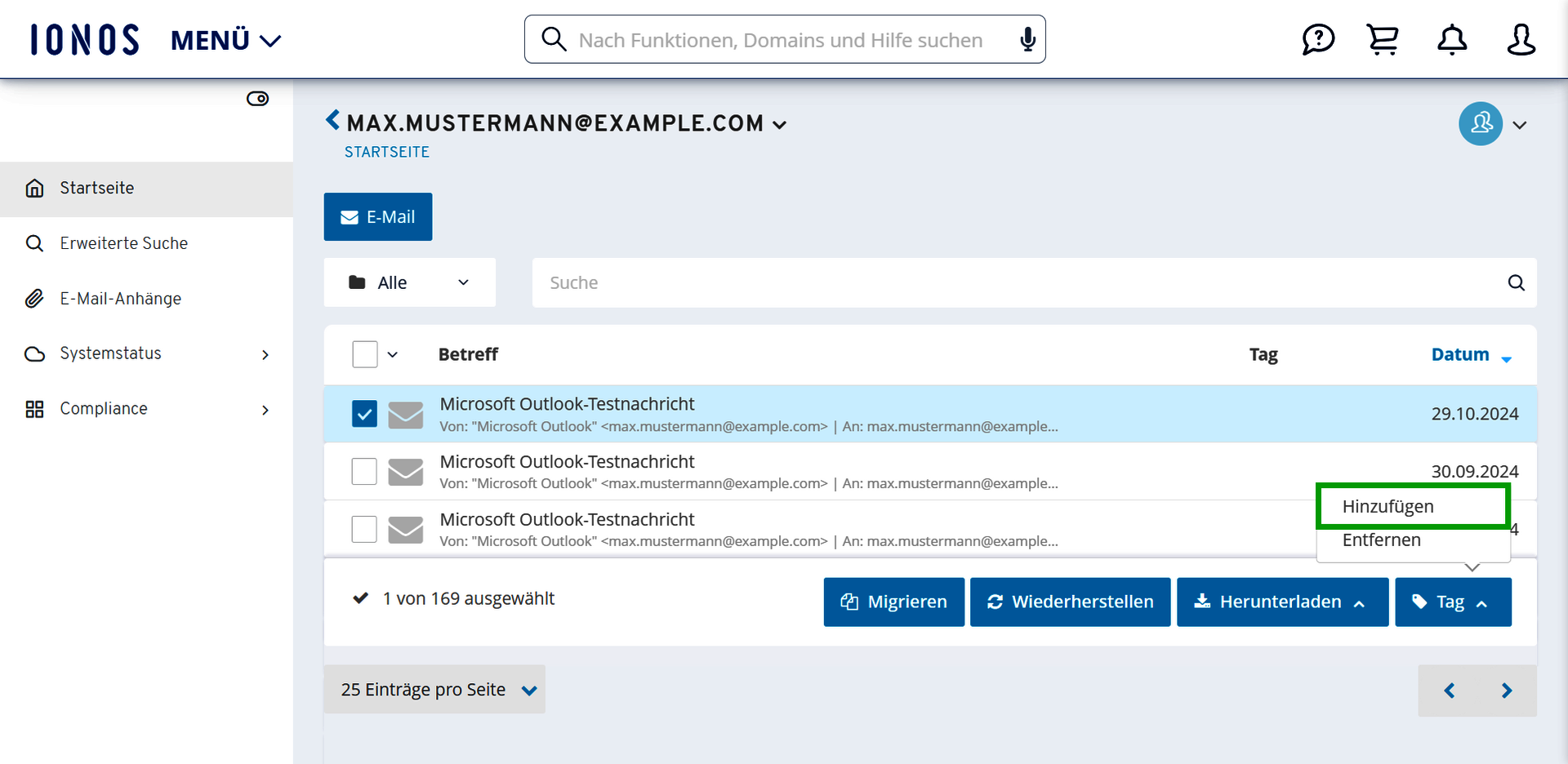Open the 25 Einträge pro Seite dropdown
Image resolution: width=1568 pixels, height=764 pixels.
coord(434,690)
